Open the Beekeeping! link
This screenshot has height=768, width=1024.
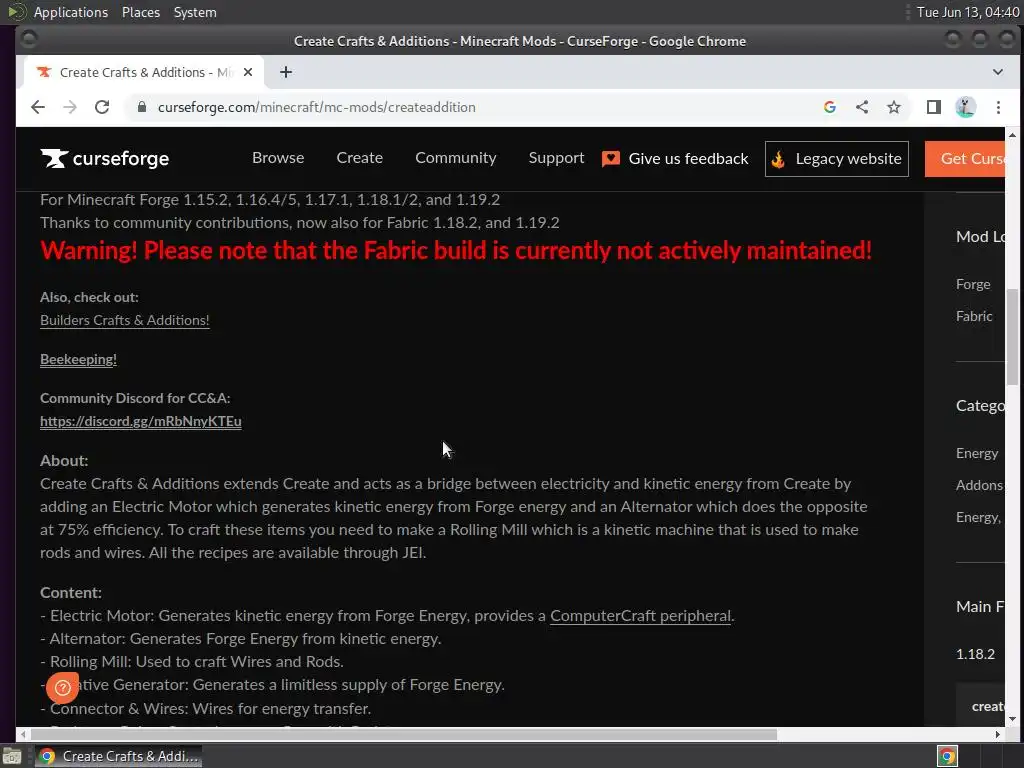[x=78, y=360]
